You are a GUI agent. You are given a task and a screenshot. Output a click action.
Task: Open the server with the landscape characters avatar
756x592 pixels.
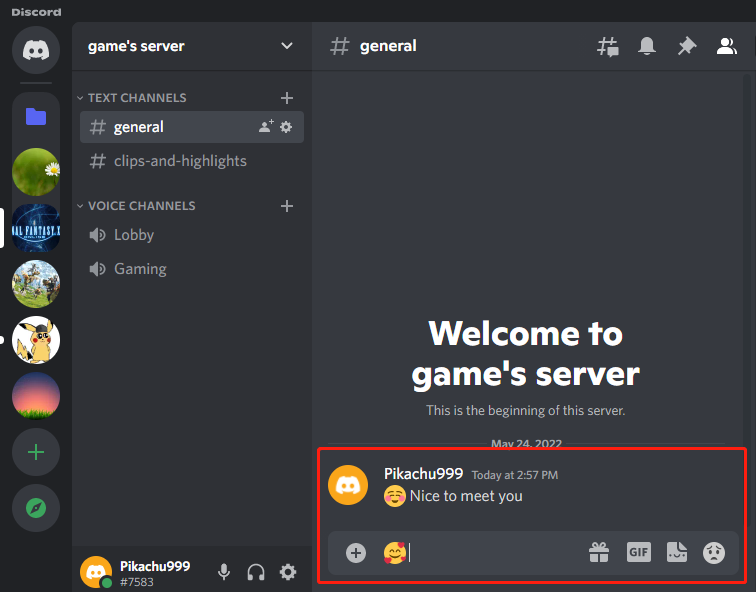tap(36, 284)
